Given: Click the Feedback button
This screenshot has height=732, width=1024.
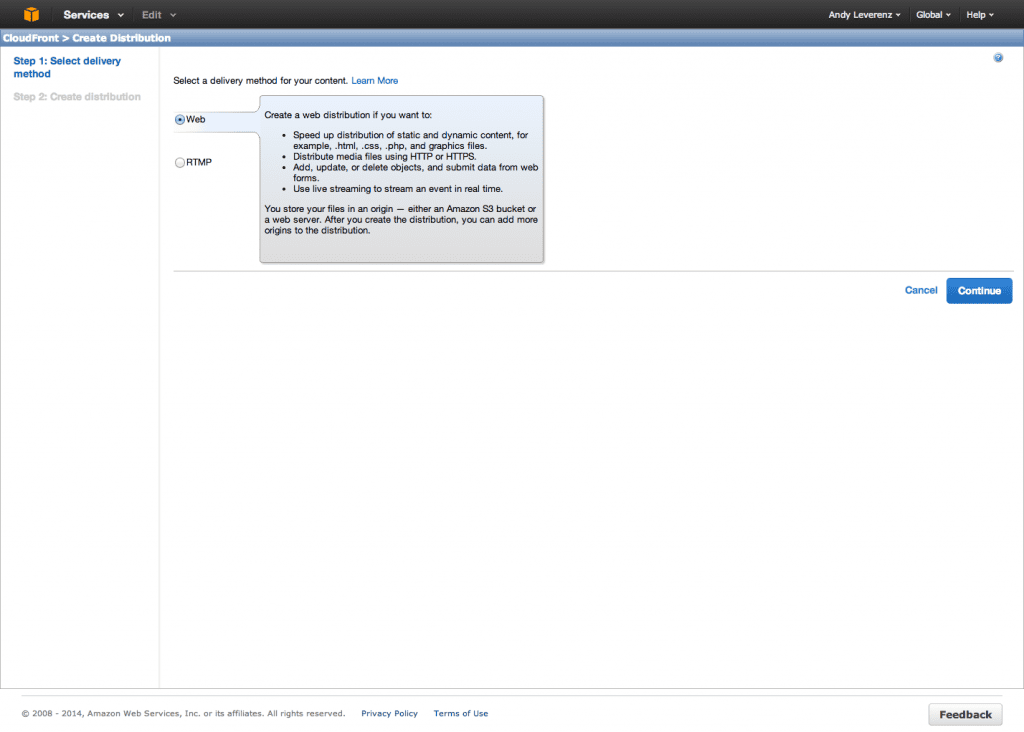Looking at the screenshot, I should 964,714.
